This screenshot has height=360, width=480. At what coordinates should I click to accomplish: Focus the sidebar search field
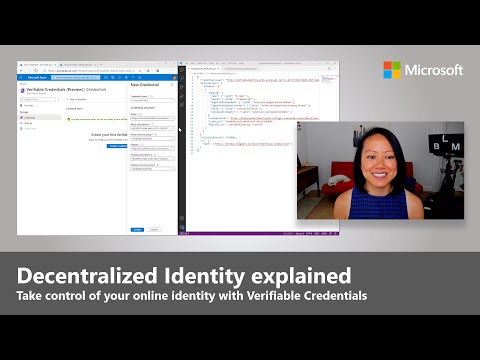[38, 99]
